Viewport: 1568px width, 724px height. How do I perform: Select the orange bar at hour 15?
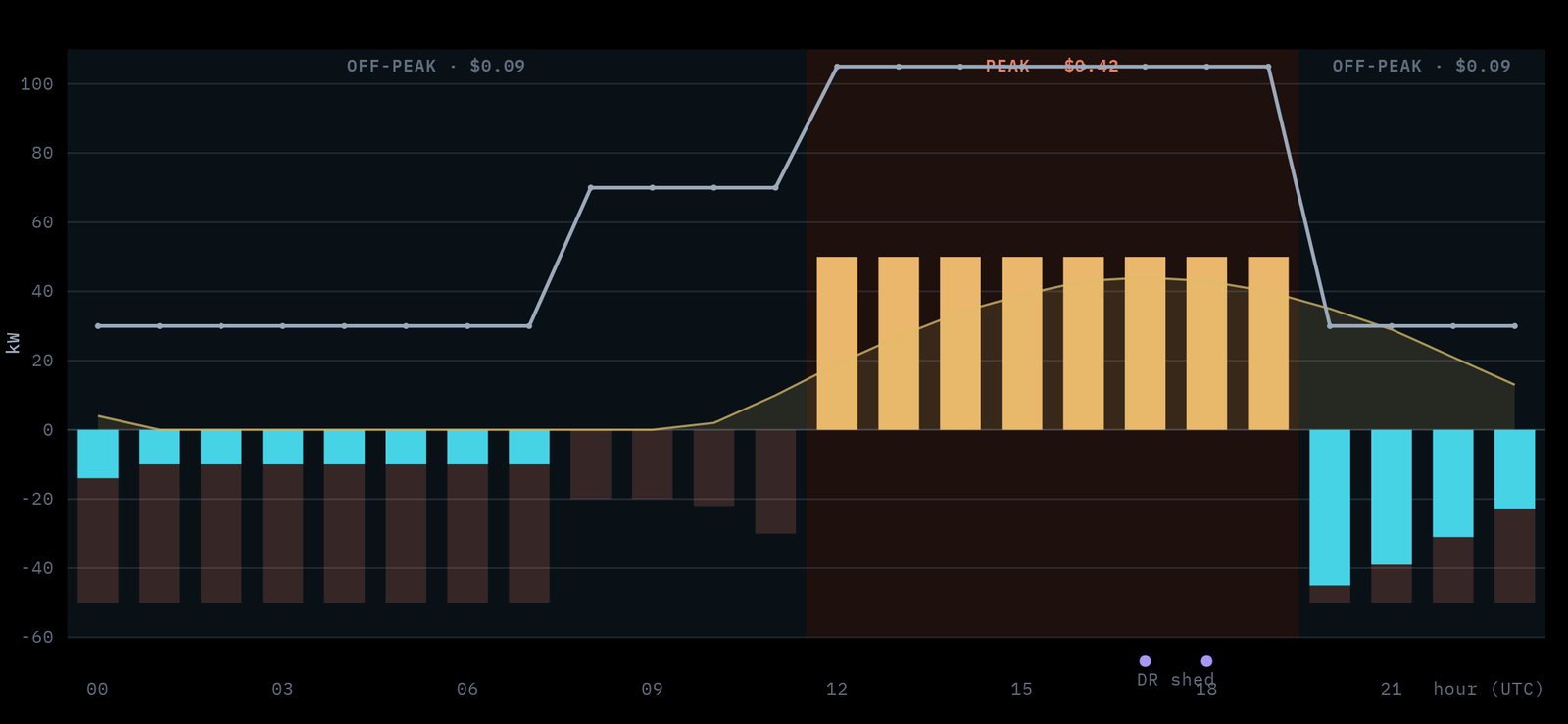[x=1021, y=343]
